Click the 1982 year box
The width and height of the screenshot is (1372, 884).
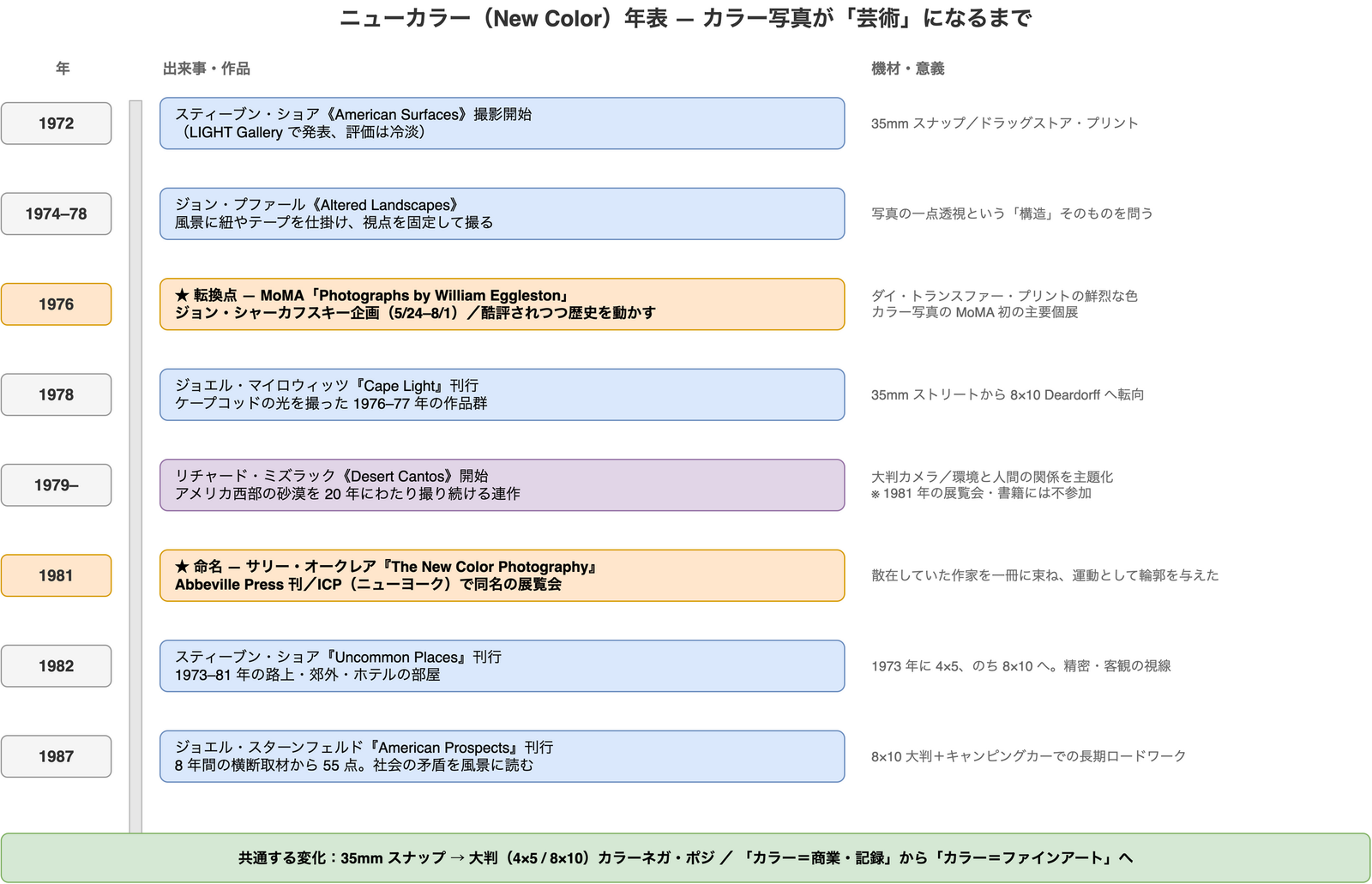click(56, 666)
